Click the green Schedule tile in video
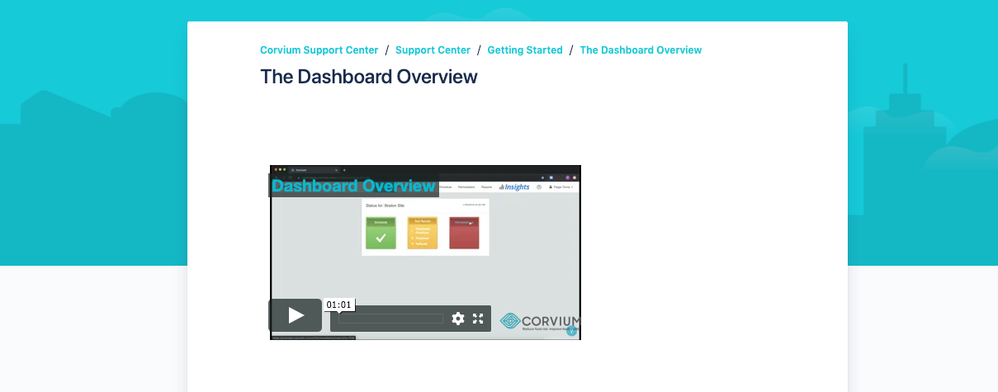 coord(381,233)
